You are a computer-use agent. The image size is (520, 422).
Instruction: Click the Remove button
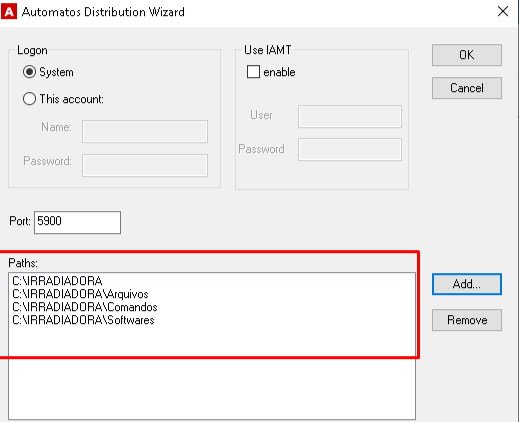click(467, 320)
